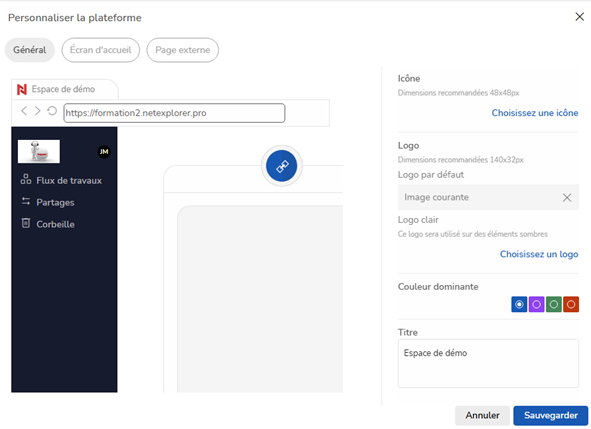Viewport: 591px width, 429px height.
Task: Click the Corbeille trash icon
Action: click(x=26, y=223)
